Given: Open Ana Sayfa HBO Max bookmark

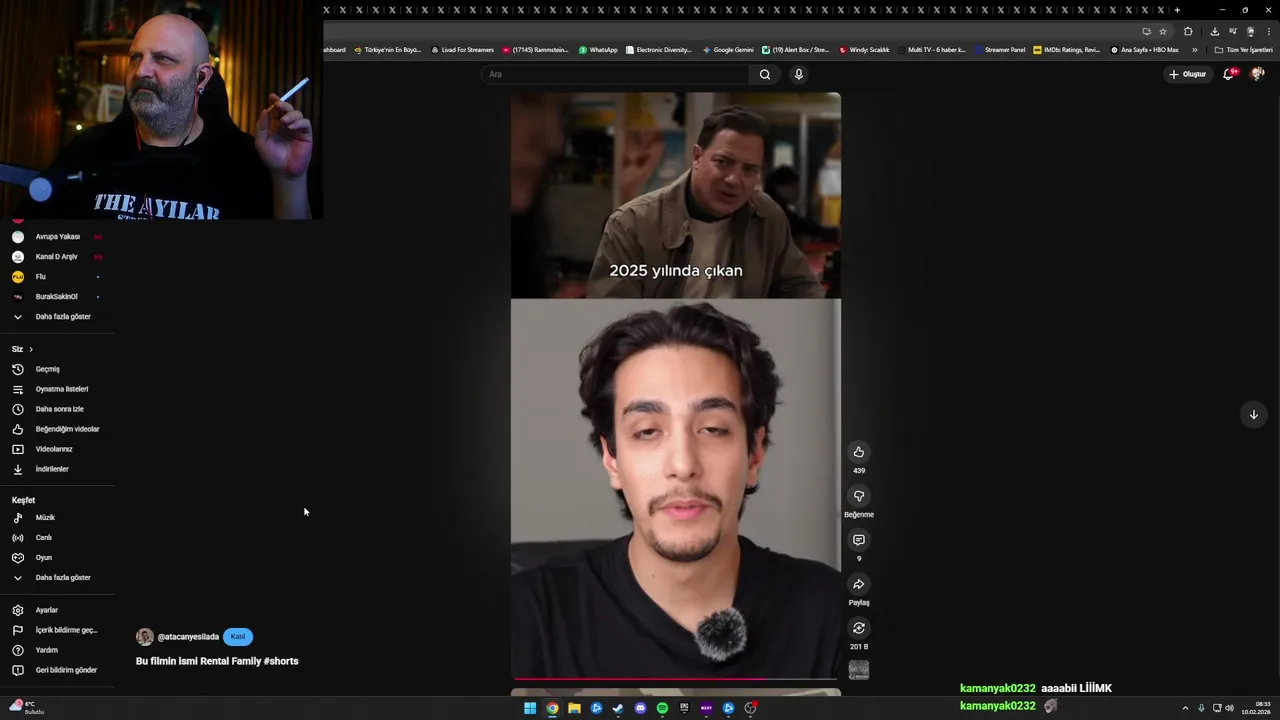Looking at the screenshot, I should click(1144, 50).
